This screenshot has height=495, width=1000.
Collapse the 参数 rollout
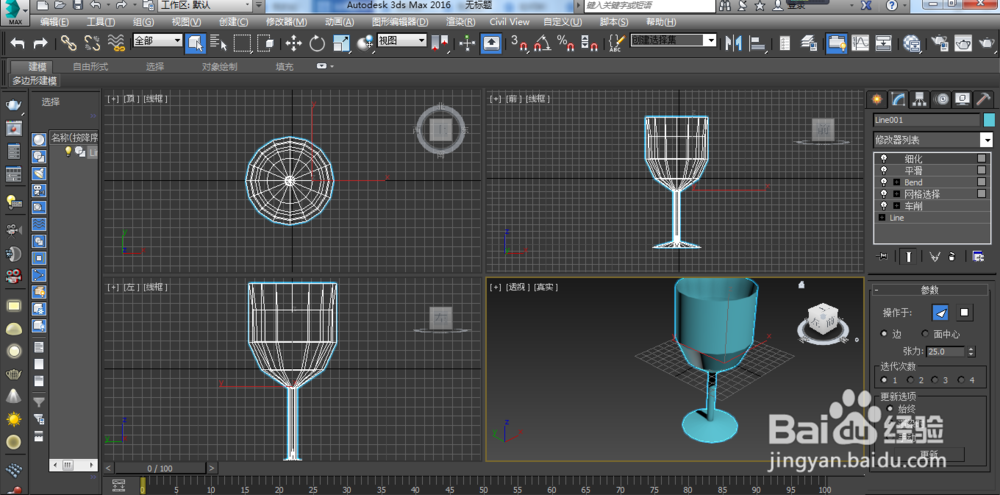point(930,290)
